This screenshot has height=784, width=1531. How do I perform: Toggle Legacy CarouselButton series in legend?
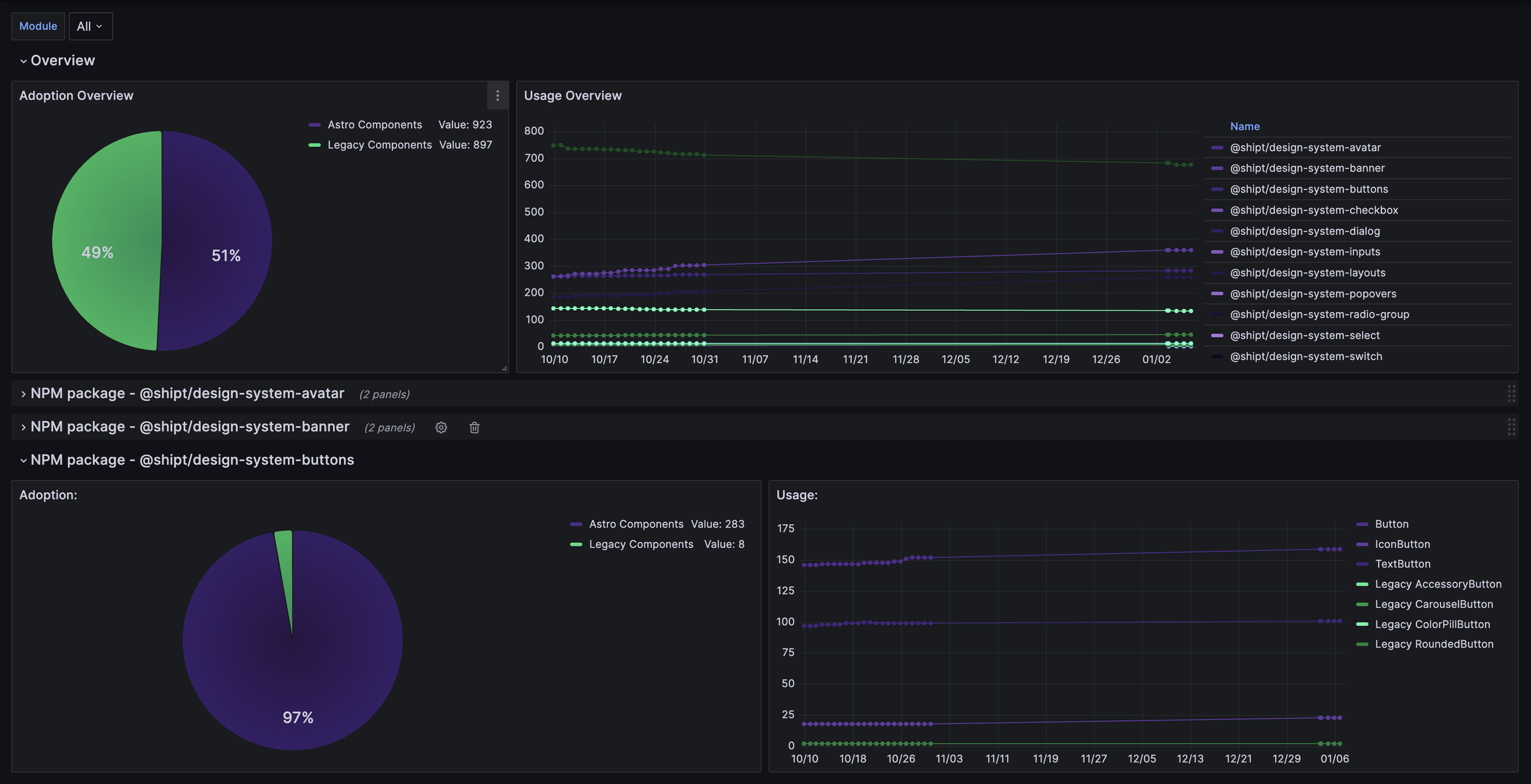tap(1434, 604)
